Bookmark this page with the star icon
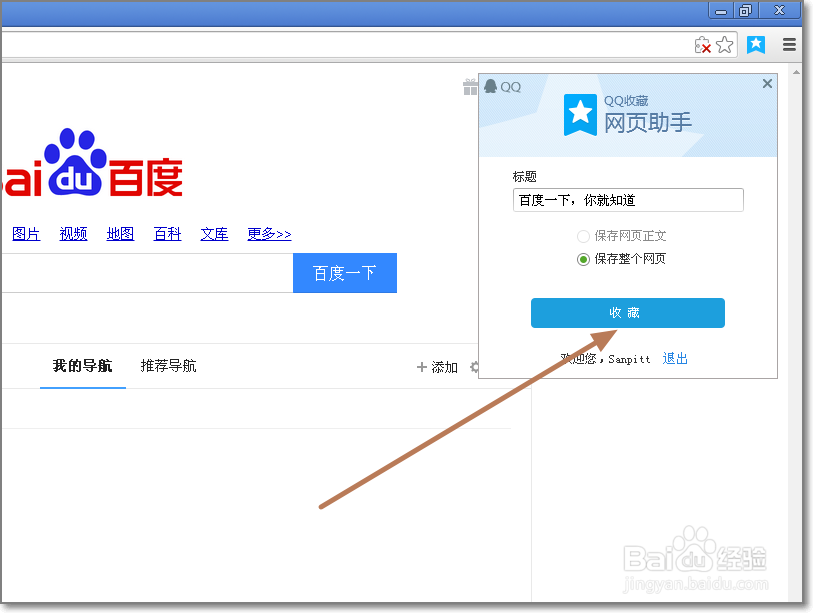The width and height of the screenshot is (813, 613). tap(724, 45)
